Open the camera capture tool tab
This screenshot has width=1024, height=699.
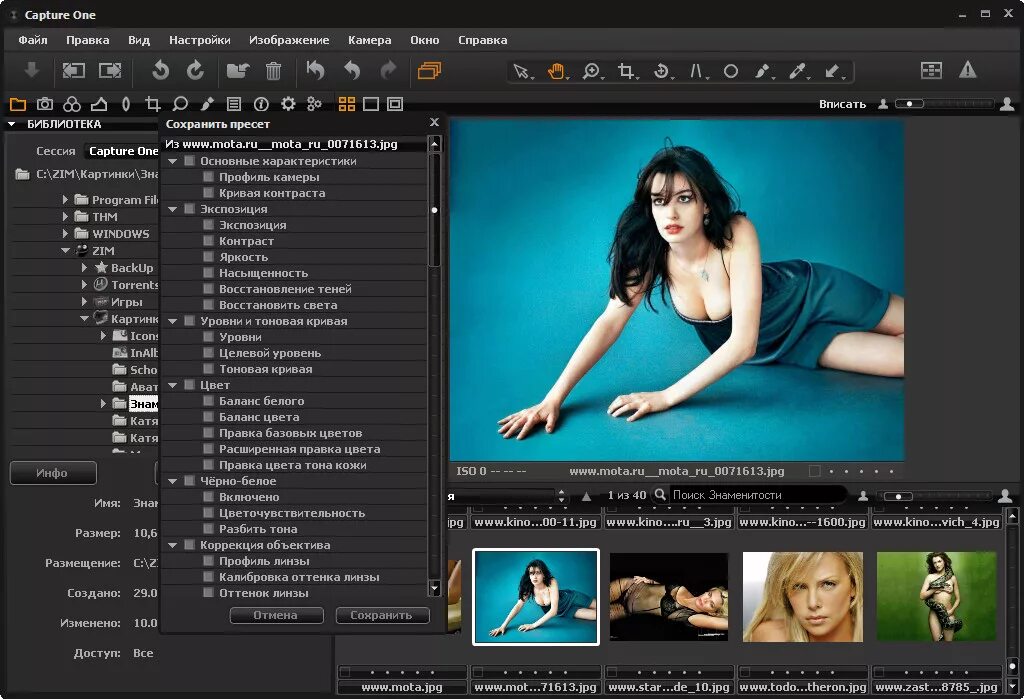point(44,104)
